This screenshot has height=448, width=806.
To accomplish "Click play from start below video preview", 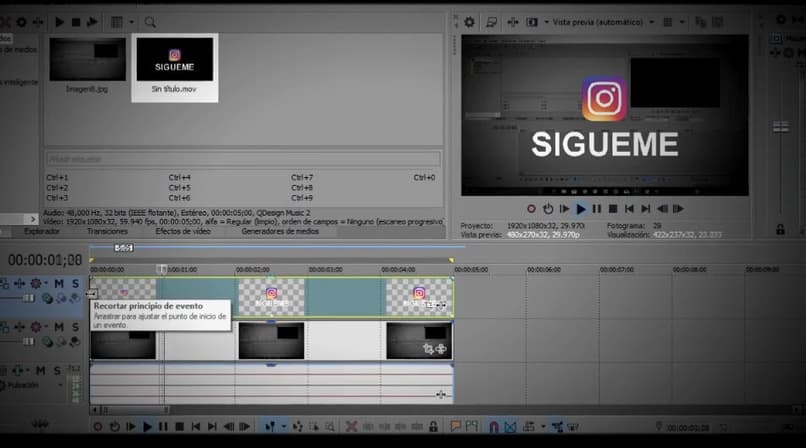I will tap(564, 209).
